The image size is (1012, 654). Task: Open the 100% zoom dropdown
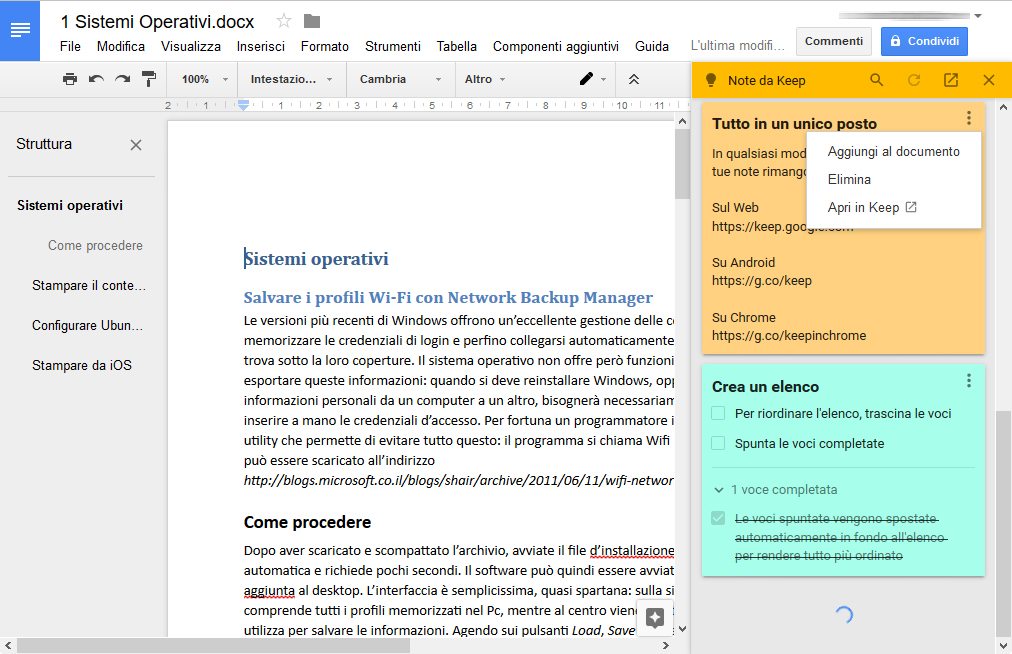click(204, 79)
